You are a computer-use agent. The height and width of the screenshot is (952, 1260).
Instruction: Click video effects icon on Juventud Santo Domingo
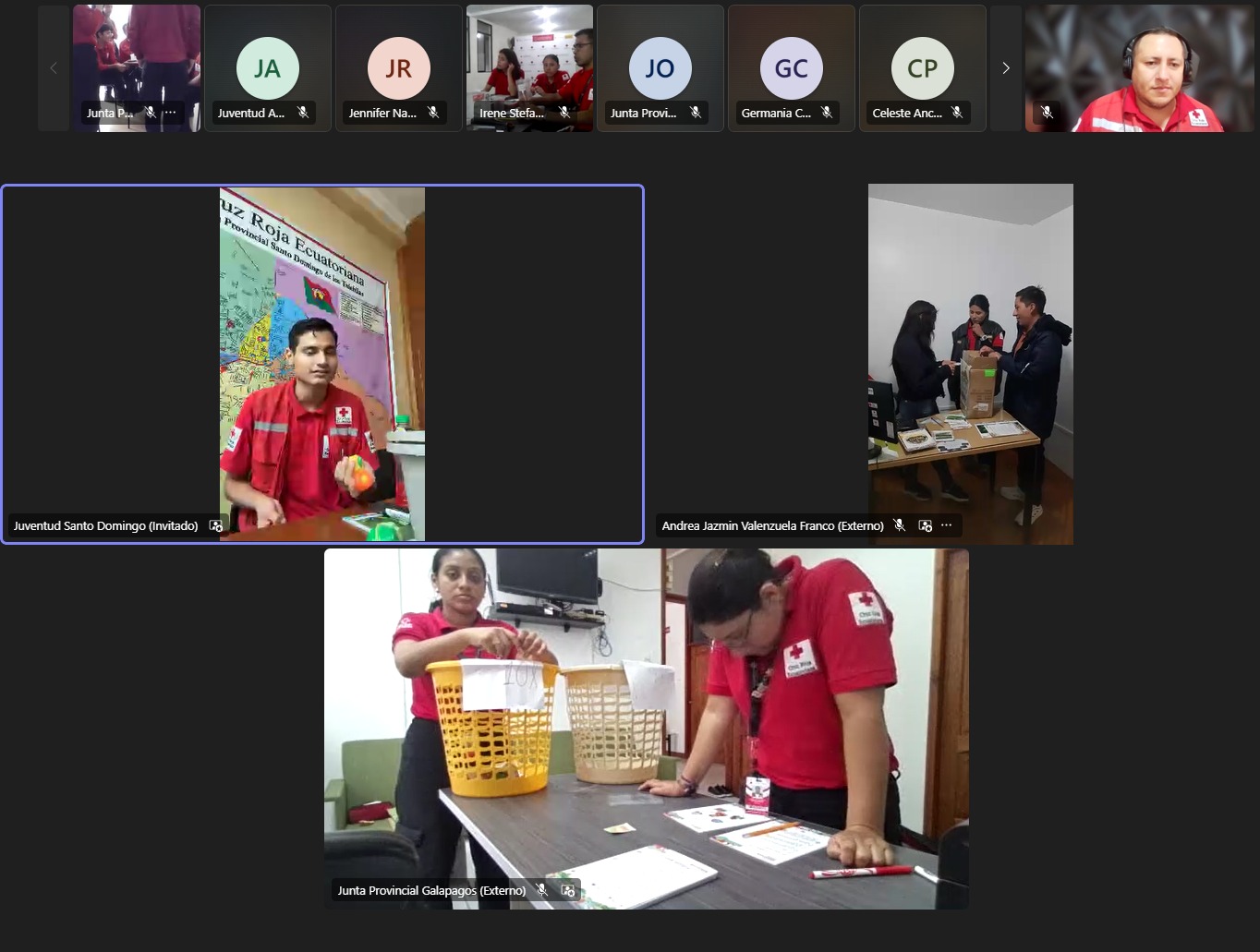click(x=216, y=525)
